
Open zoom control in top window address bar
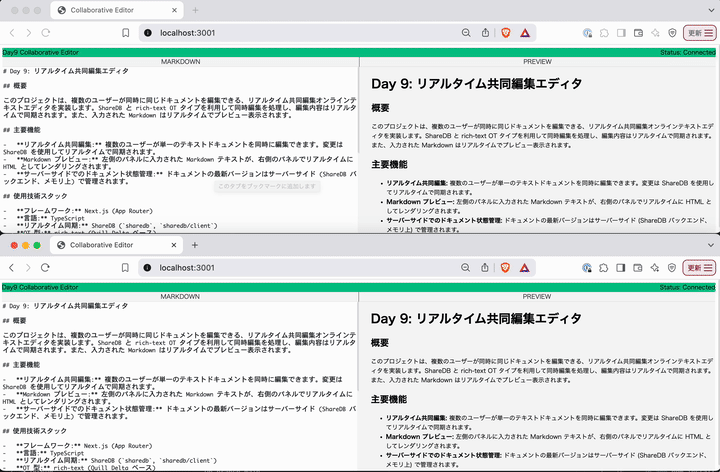(x=466, y=33)
